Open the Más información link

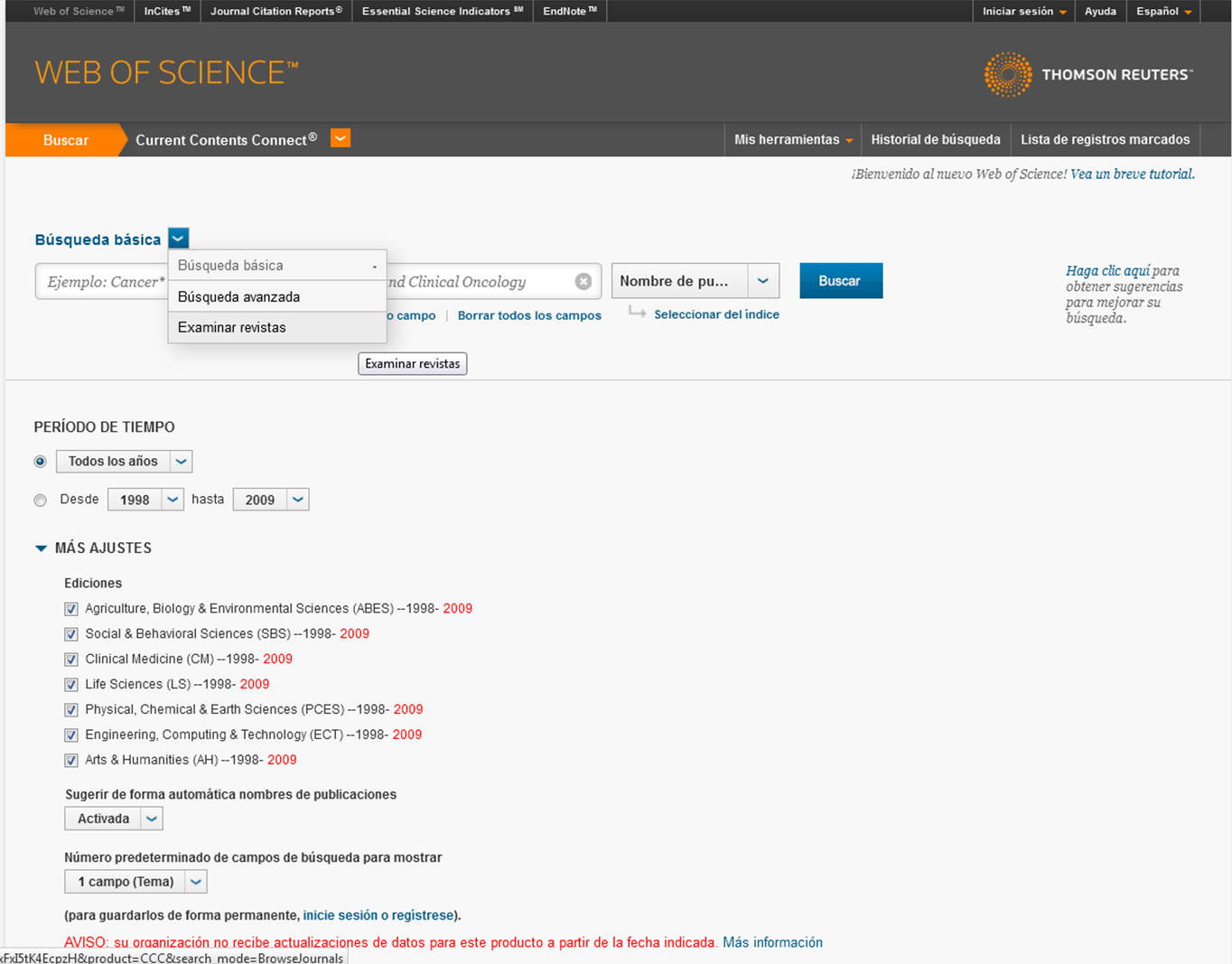[x=772, y=942]
